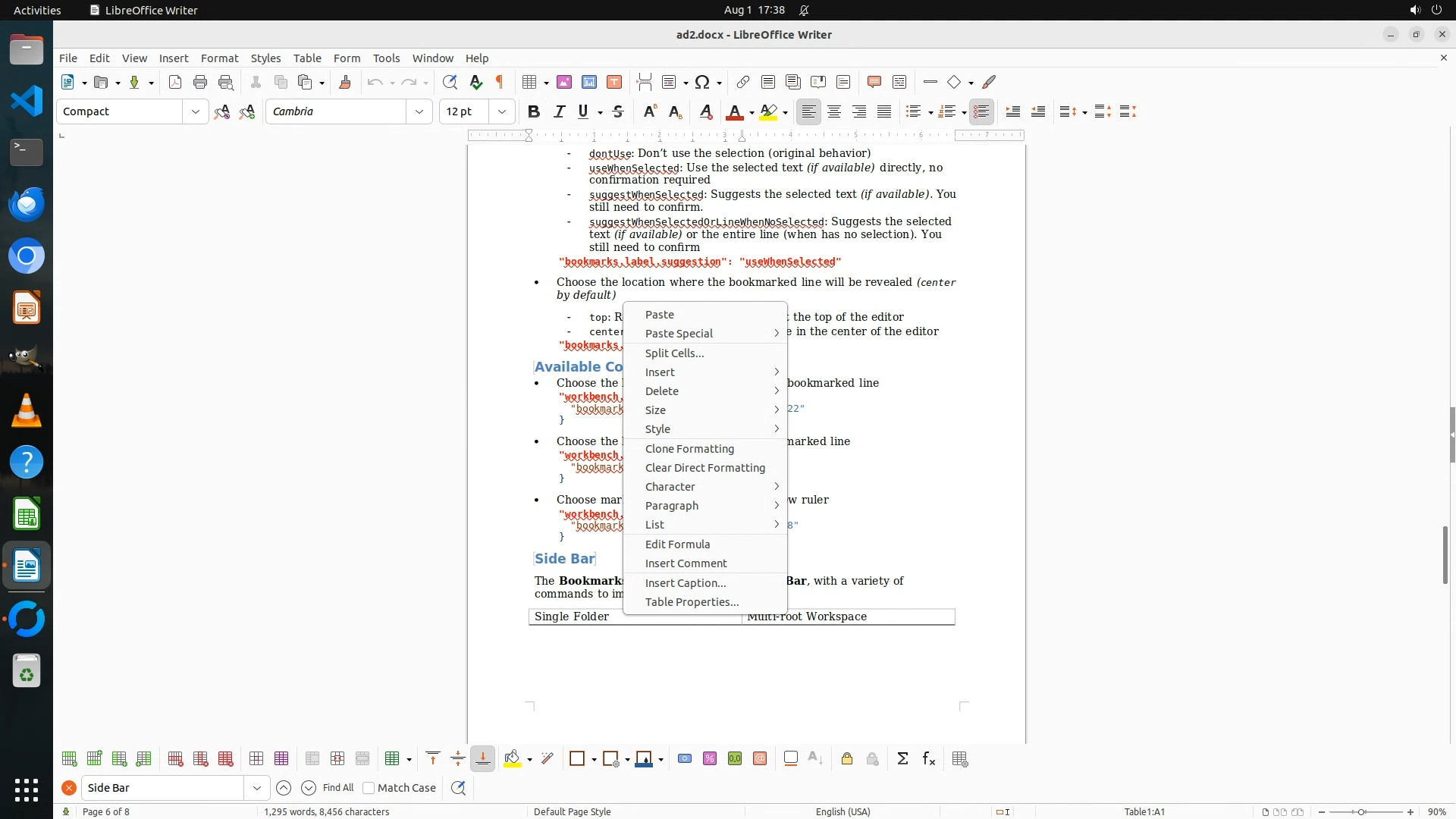
Task: Open the paragraph style Compact dropdown
Action: pyautogui.click(x=196, y=111)
